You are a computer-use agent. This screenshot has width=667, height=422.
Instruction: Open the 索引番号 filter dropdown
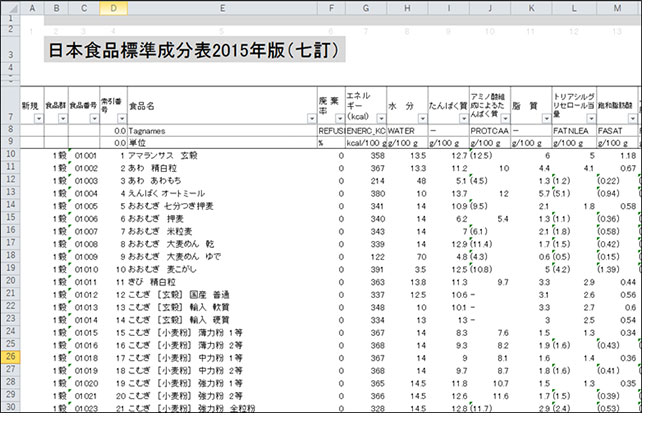(x=122, y=119)
